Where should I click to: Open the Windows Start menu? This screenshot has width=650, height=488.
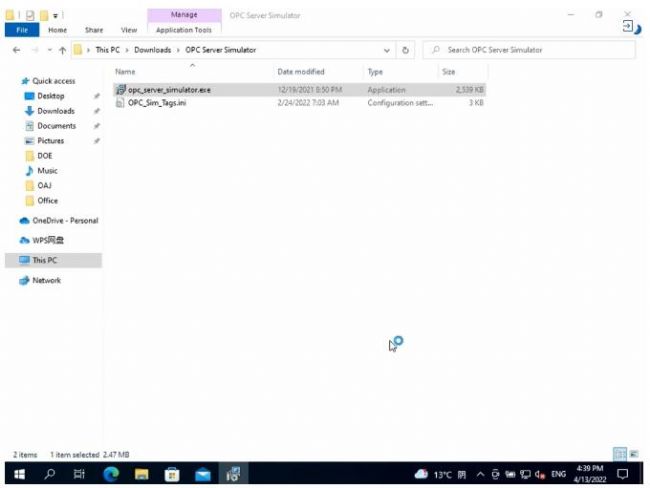click(x=19, y=473)
